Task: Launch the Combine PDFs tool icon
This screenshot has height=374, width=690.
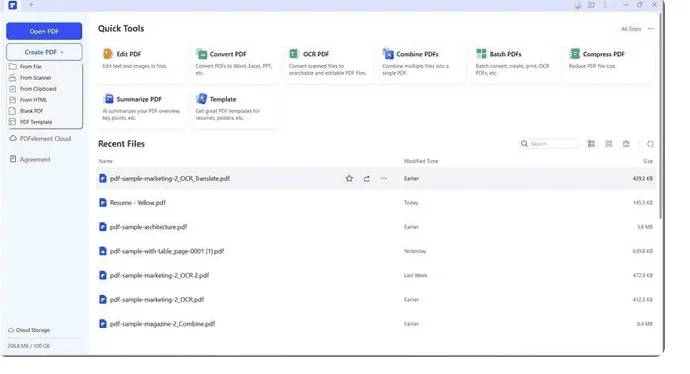Action: [388, 54]
